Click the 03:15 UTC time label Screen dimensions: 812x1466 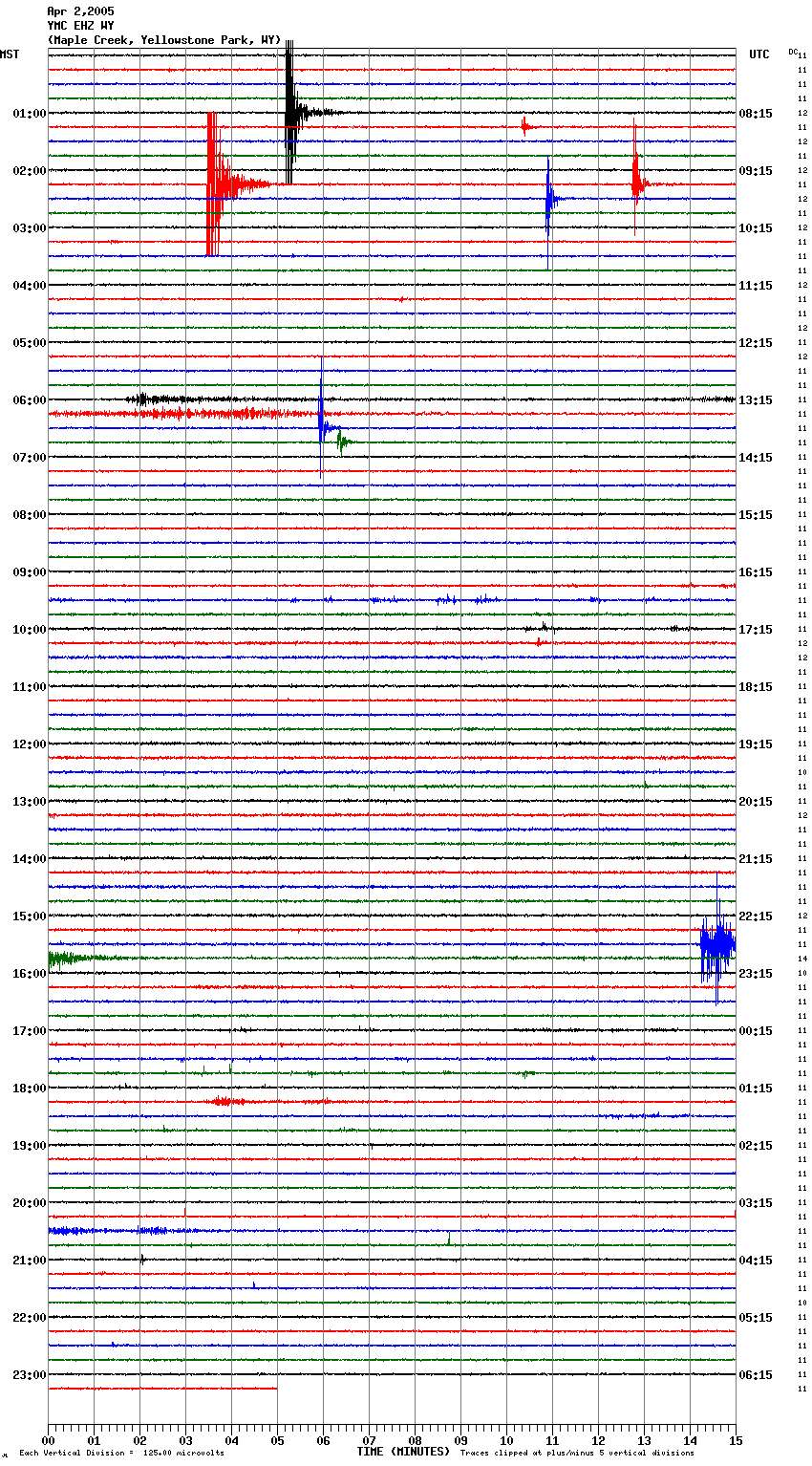click(756, 1203)
